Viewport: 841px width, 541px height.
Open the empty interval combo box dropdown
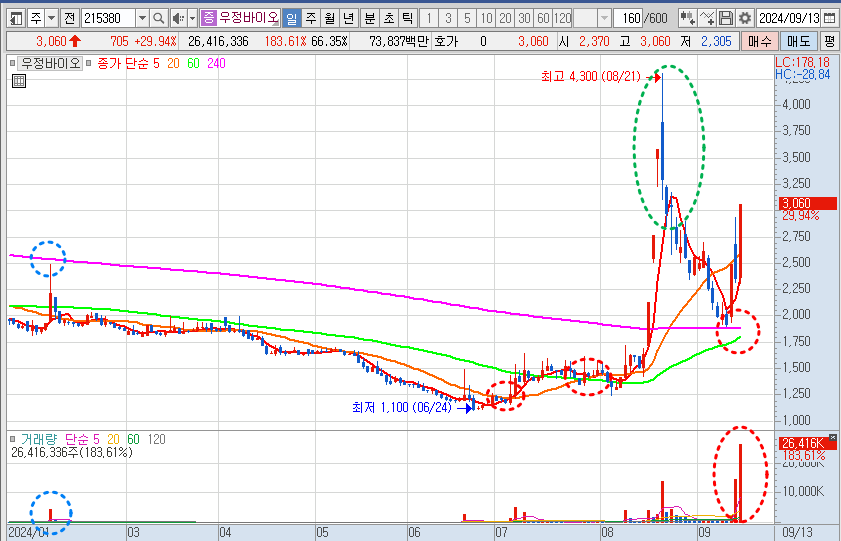coord(604,19)
